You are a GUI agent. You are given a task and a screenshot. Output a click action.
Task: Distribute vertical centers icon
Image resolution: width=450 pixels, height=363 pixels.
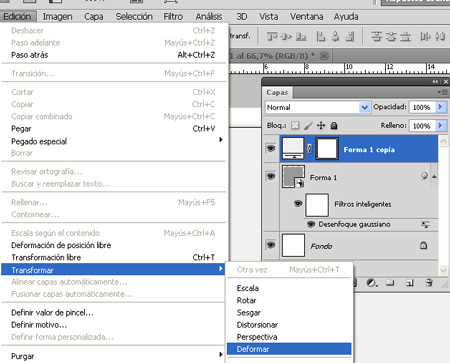tap(391, 36)
